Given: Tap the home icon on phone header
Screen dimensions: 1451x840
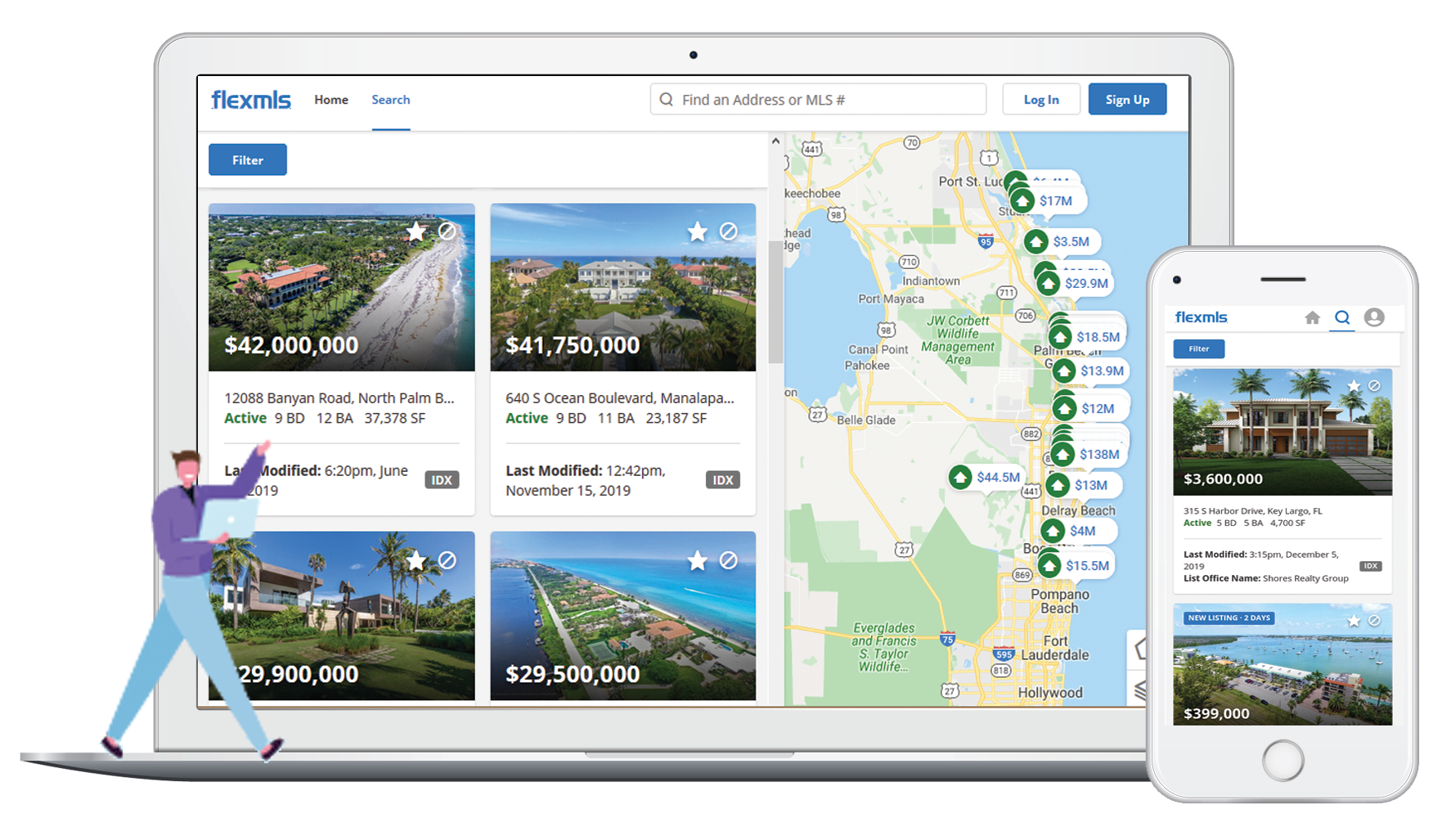Looking at the screenshot, I should point(1312,317).
